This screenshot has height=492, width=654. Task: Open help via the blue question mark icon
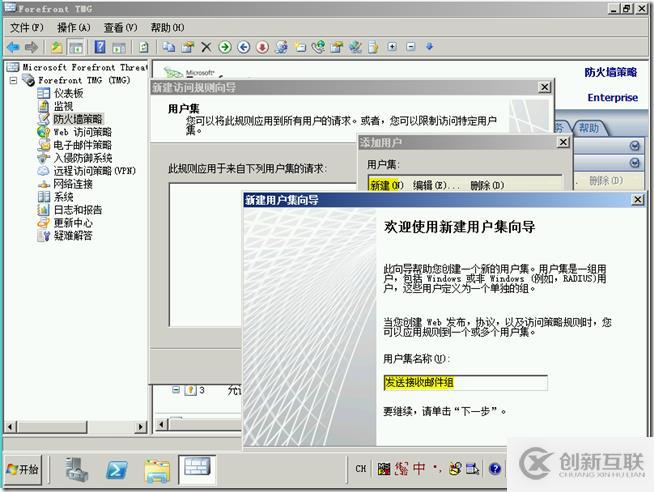(x=100, y=46)
